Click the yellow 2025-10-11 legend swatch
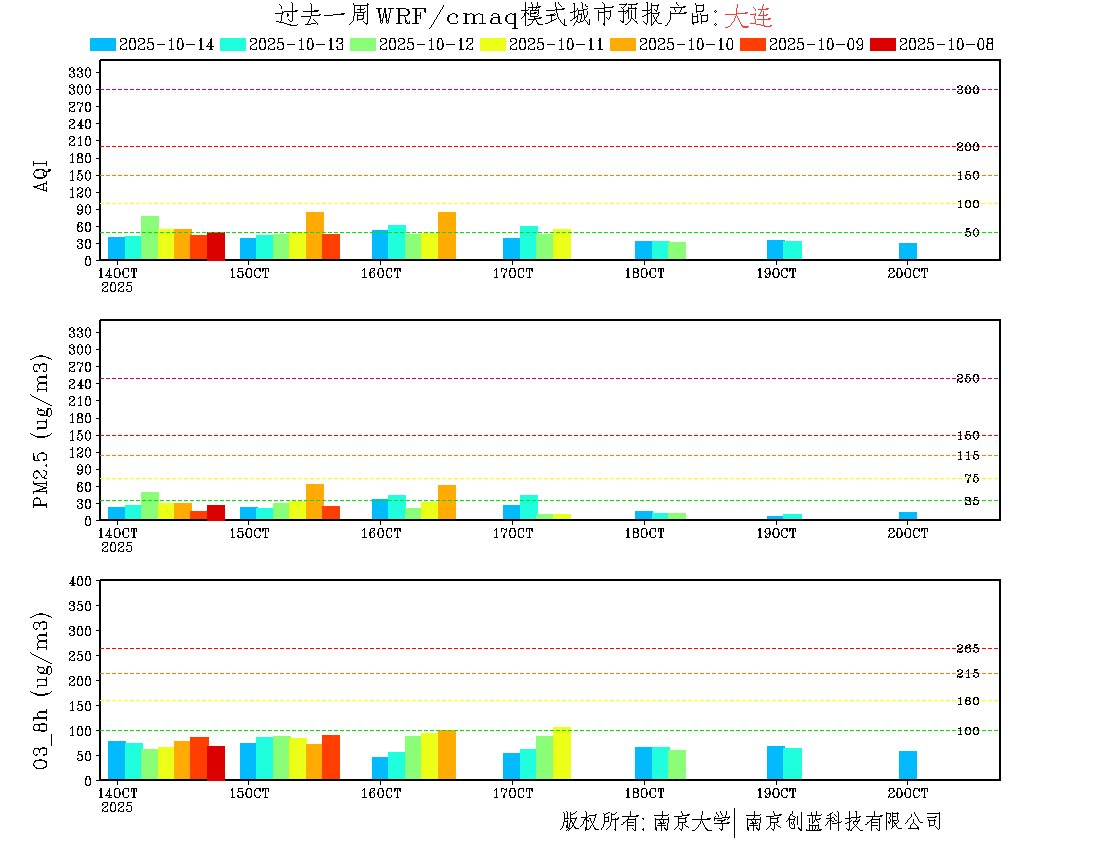The image size is (1100, 850). pos(493,44)
